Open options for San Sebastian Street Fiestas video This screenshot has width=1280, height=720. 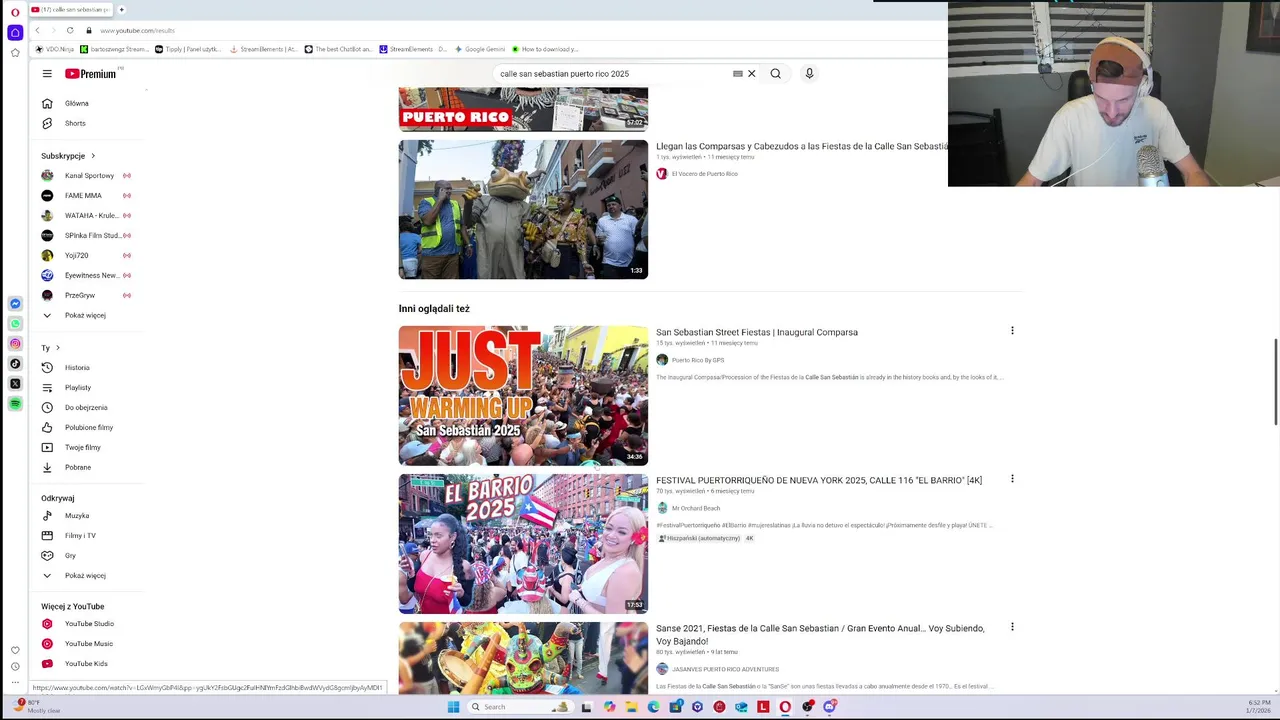(1012, 331)
